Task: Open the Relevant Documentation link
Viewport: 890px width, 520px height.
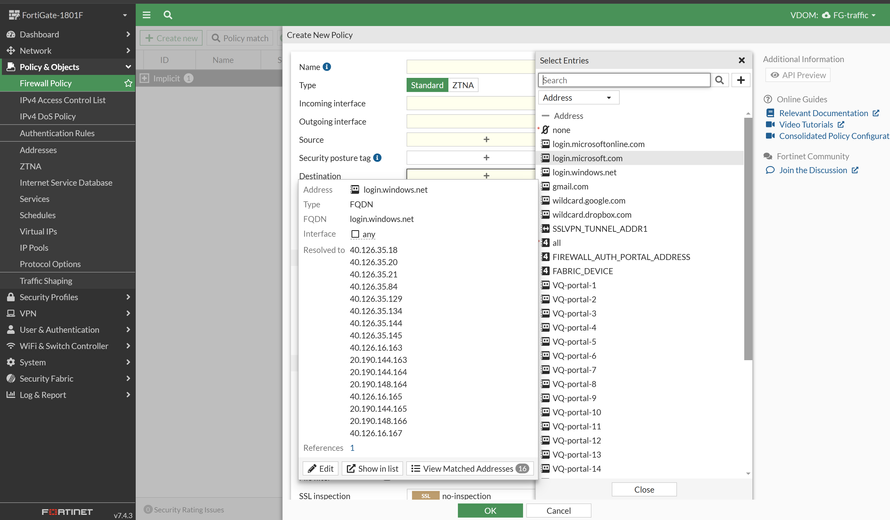Action: 823,113
